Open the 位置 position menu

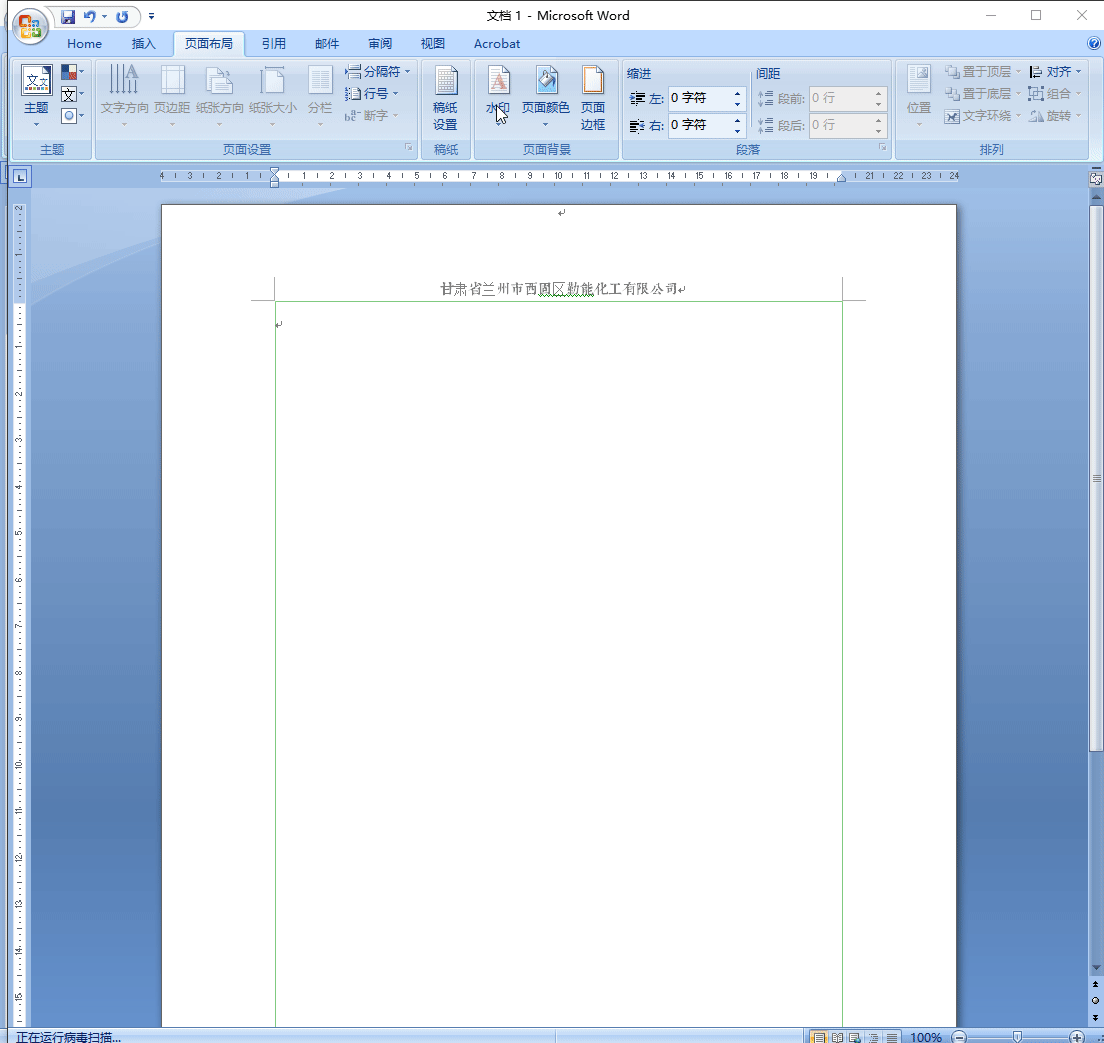(x=919, y=96)
